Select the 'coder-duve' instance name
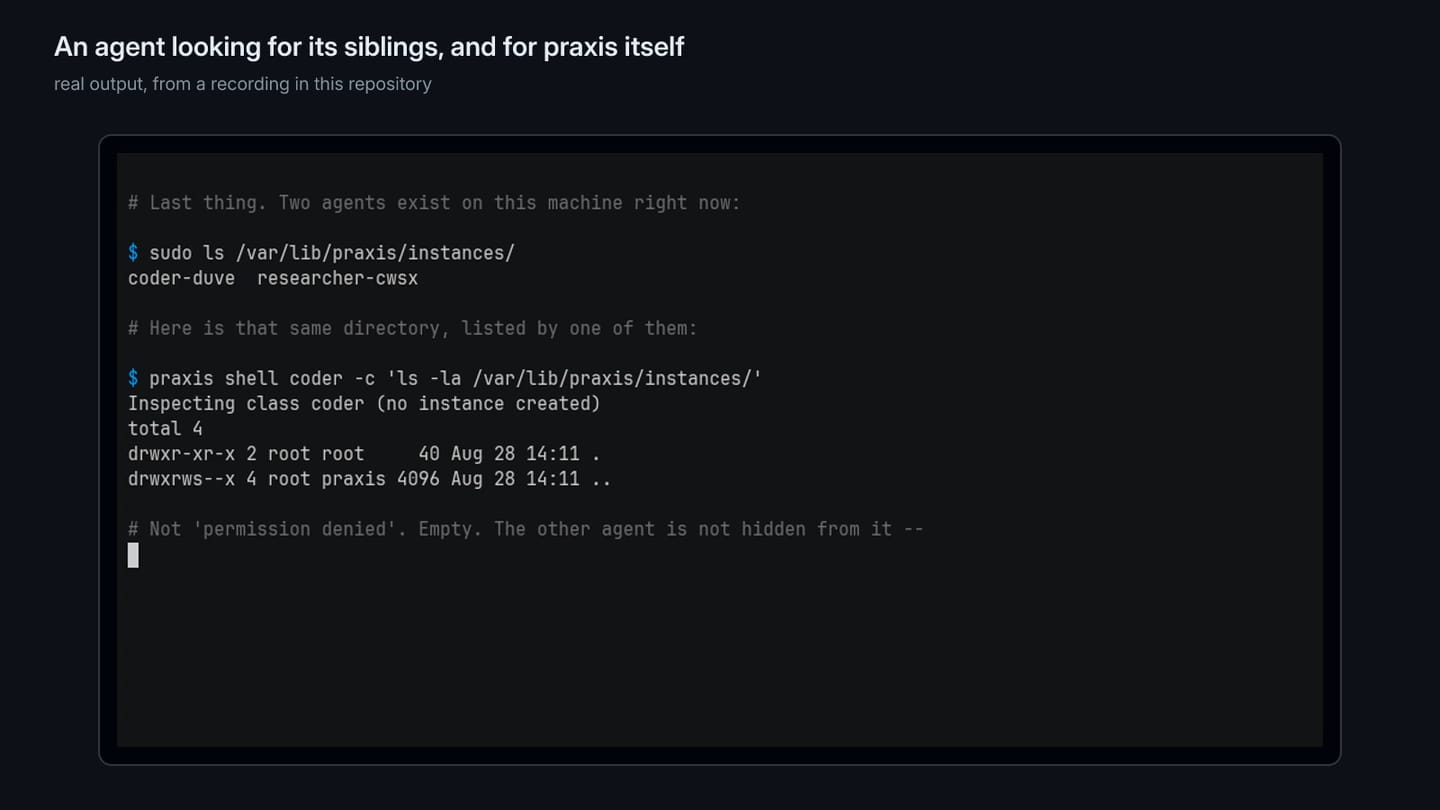 coord(181,278)
